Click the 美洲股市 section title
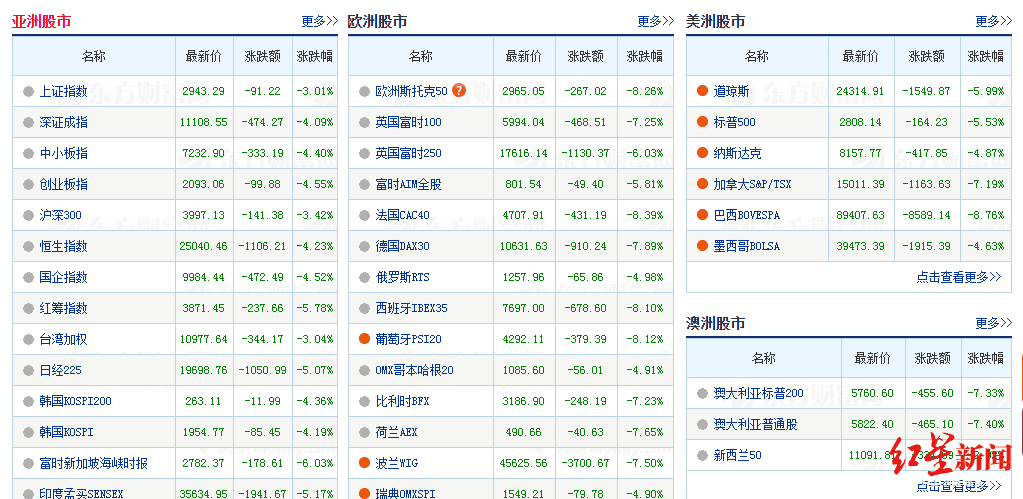 click(716, 22)
